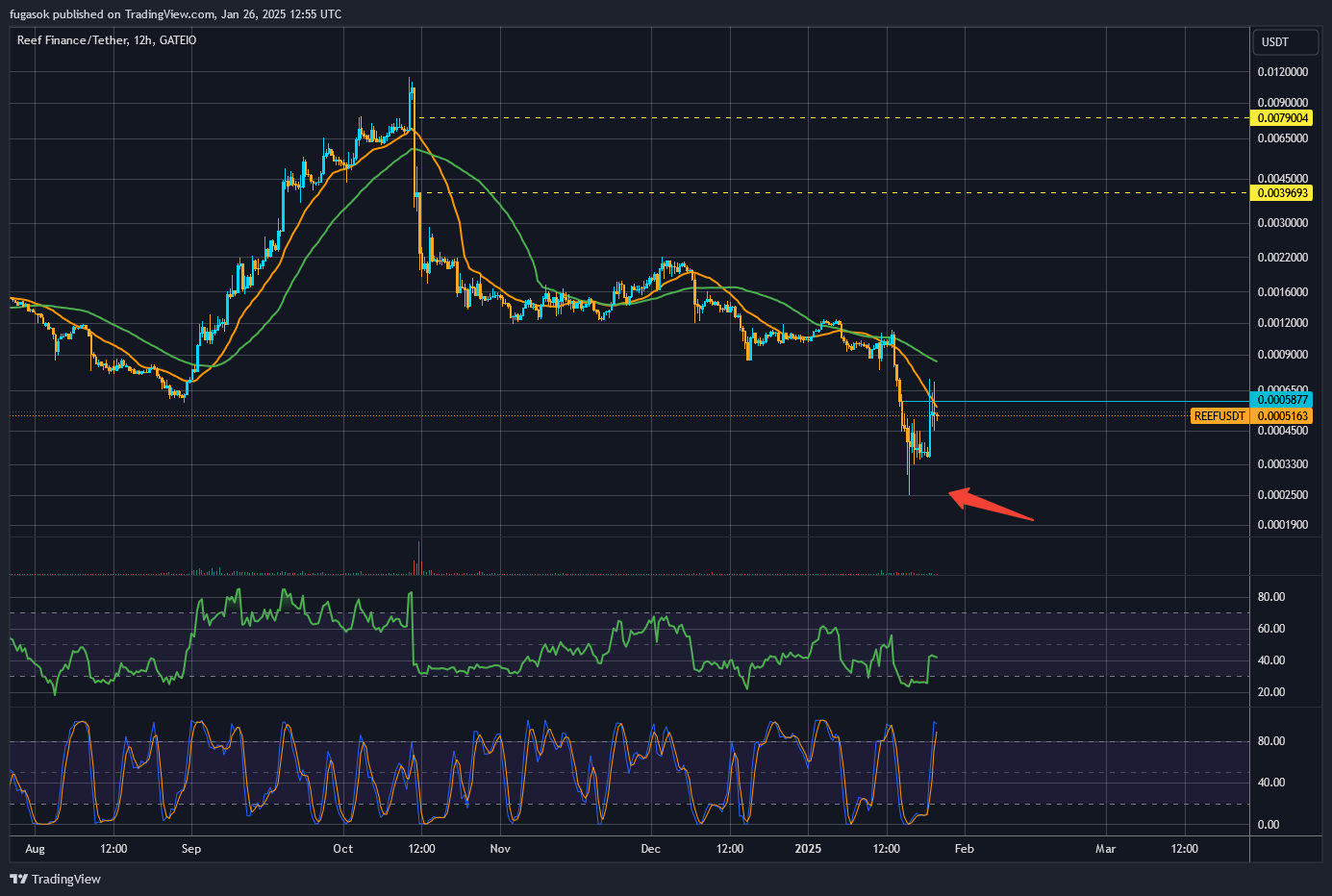Click the TradingView logo at bottom left
Viewport: 1332px width, 896px height.
55,879
